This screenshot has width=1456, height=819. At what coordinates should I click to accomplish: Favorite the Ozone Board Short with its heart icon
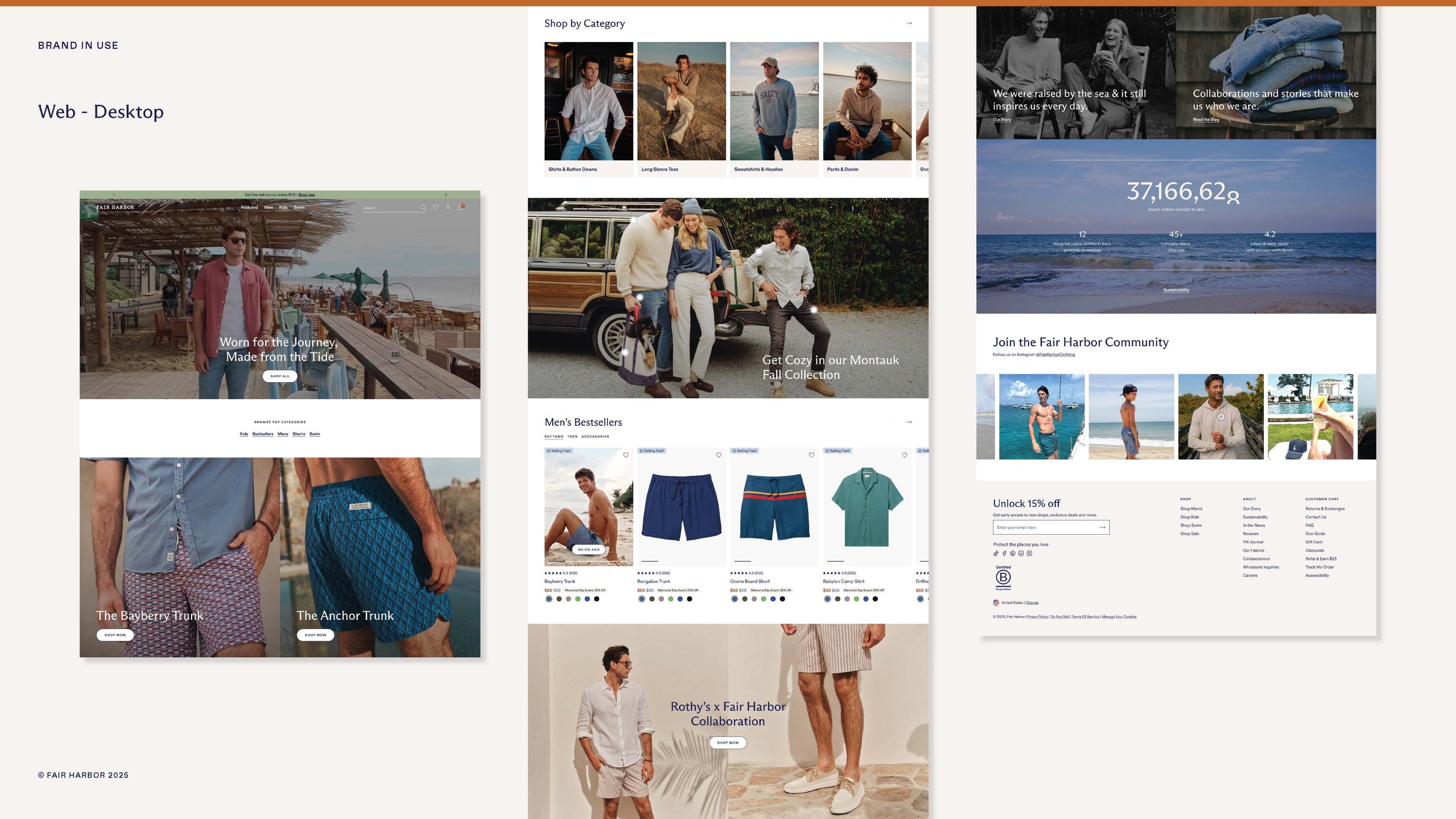click(811, 455)
